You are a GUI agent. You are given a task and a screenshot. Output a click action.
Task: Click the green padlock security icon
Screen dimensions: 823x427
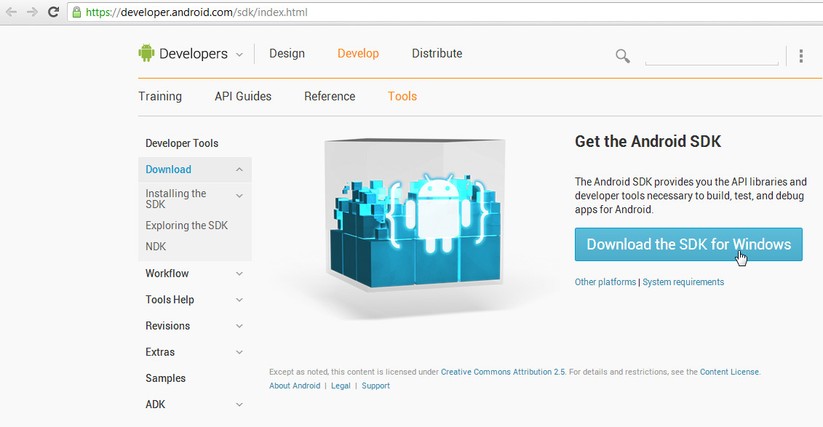[77, 12]
